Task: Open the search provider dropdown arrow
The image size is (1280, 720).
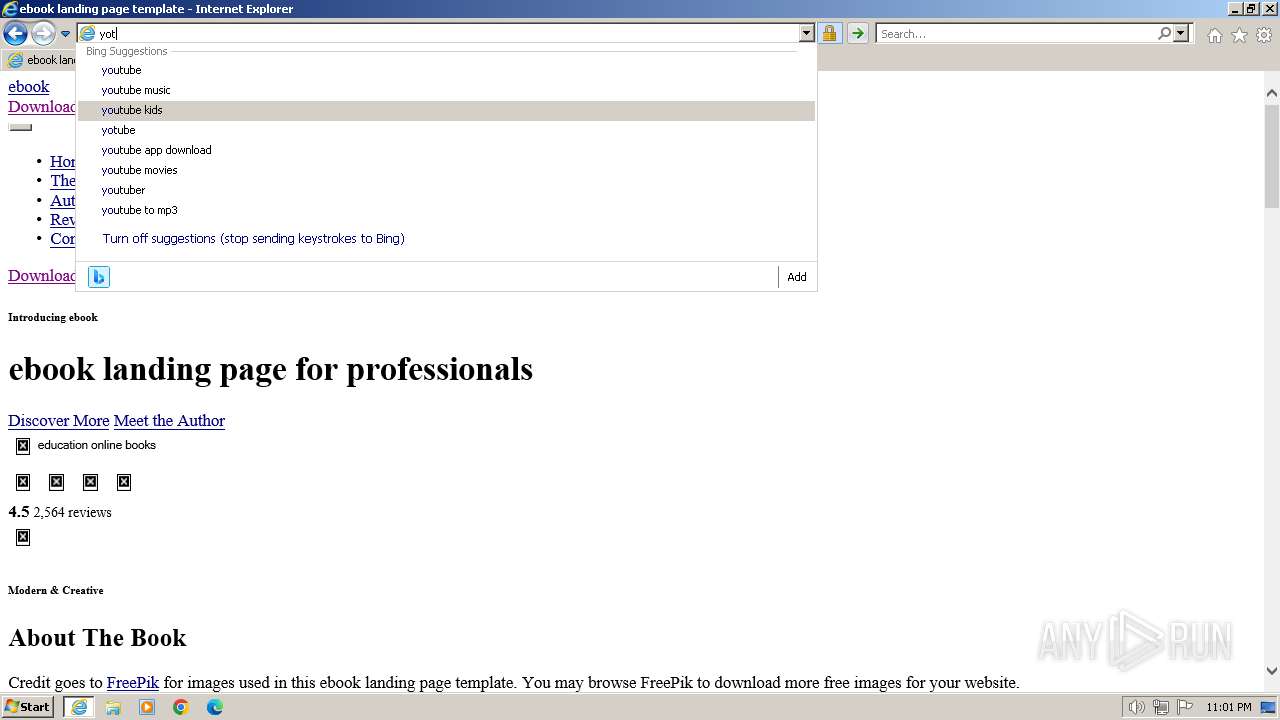Action: tap(1181, 34)
